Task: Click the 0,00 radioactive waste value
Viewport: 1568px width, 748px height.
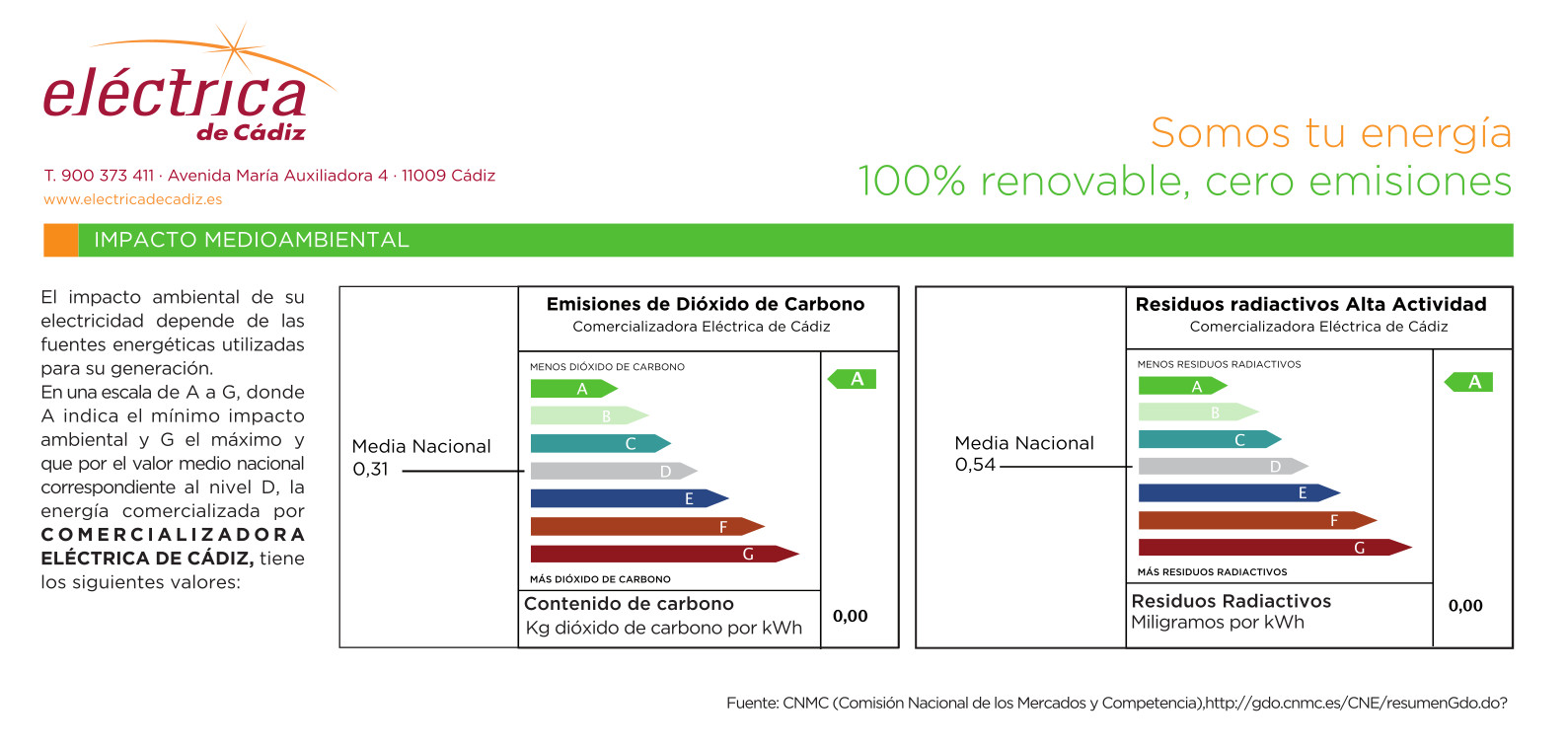Action: [x=1465, y=606]
